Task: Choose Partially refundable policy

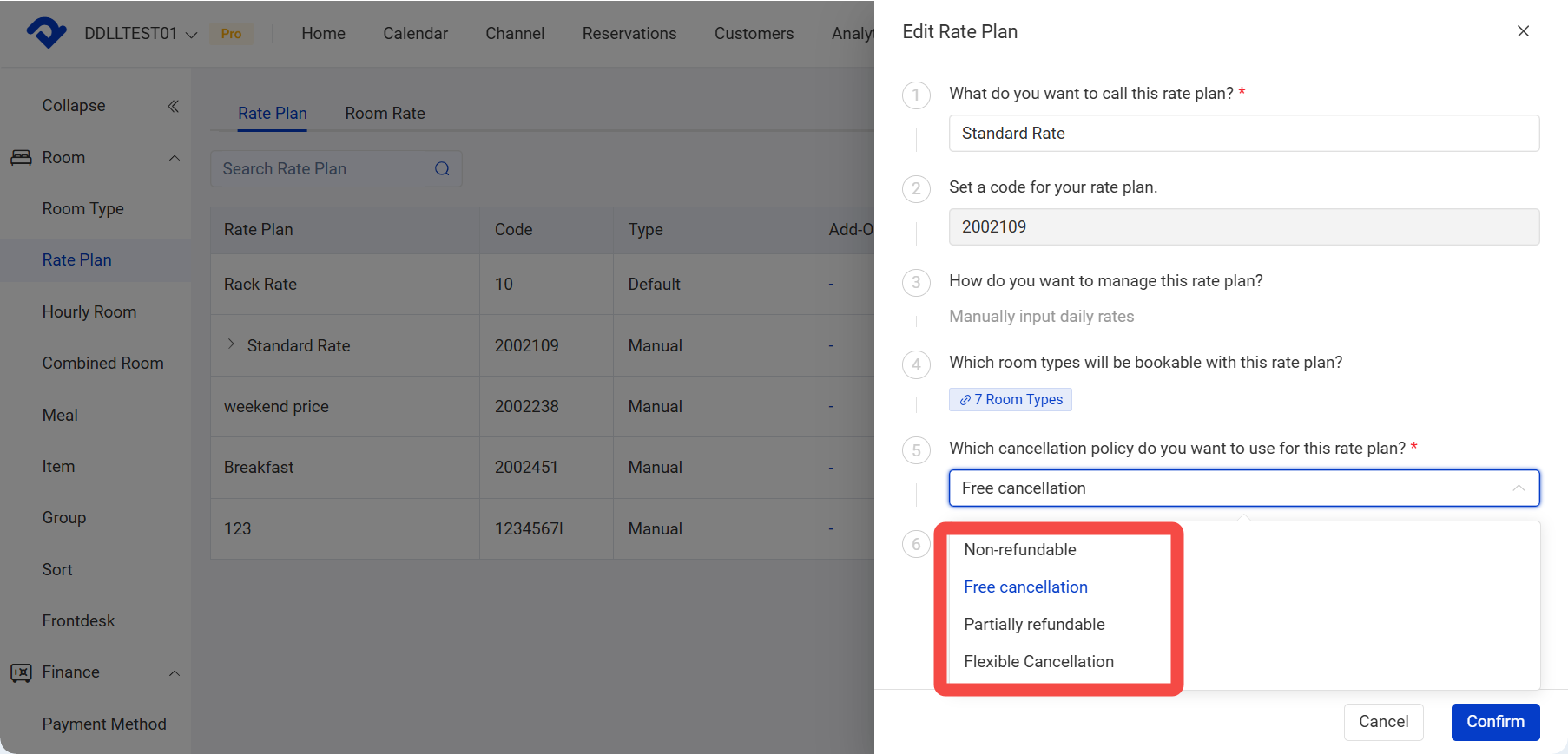Action: tap(1034, 624)
